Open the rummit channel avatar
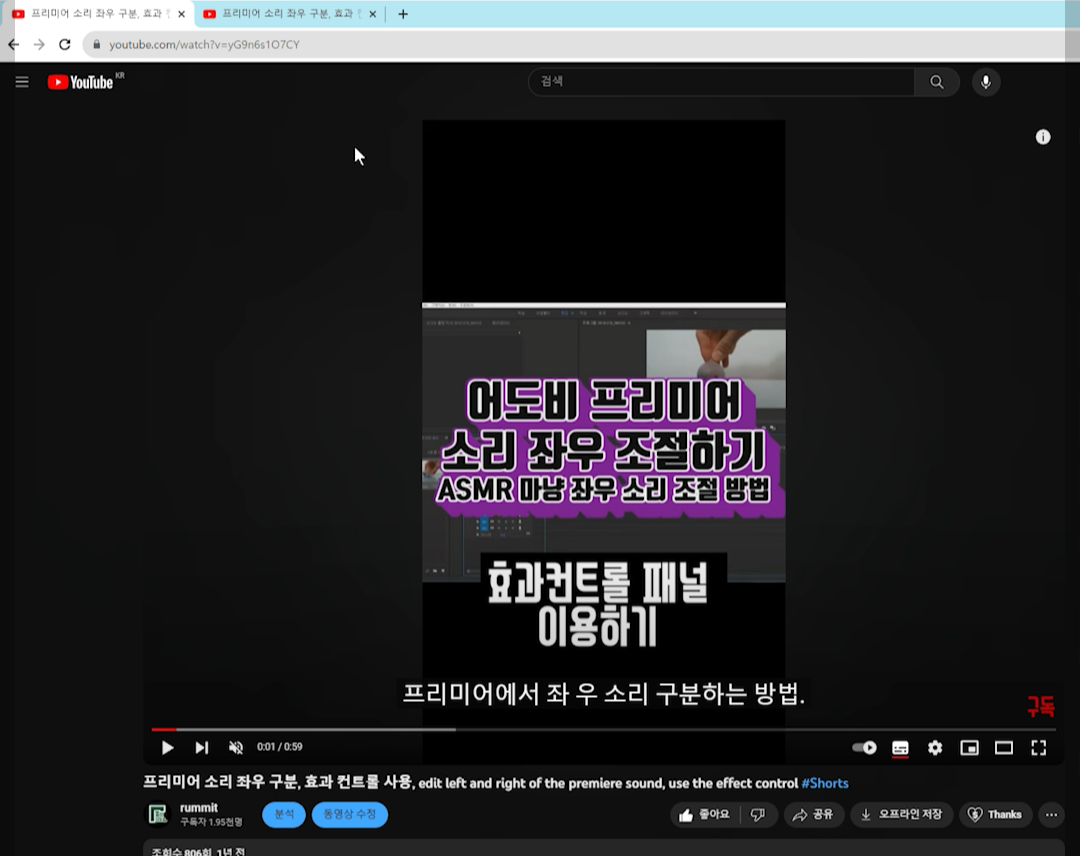Image resolution: width=1080 pixels, height=856 pixels. pyautogui.click(x=158, y=814)
